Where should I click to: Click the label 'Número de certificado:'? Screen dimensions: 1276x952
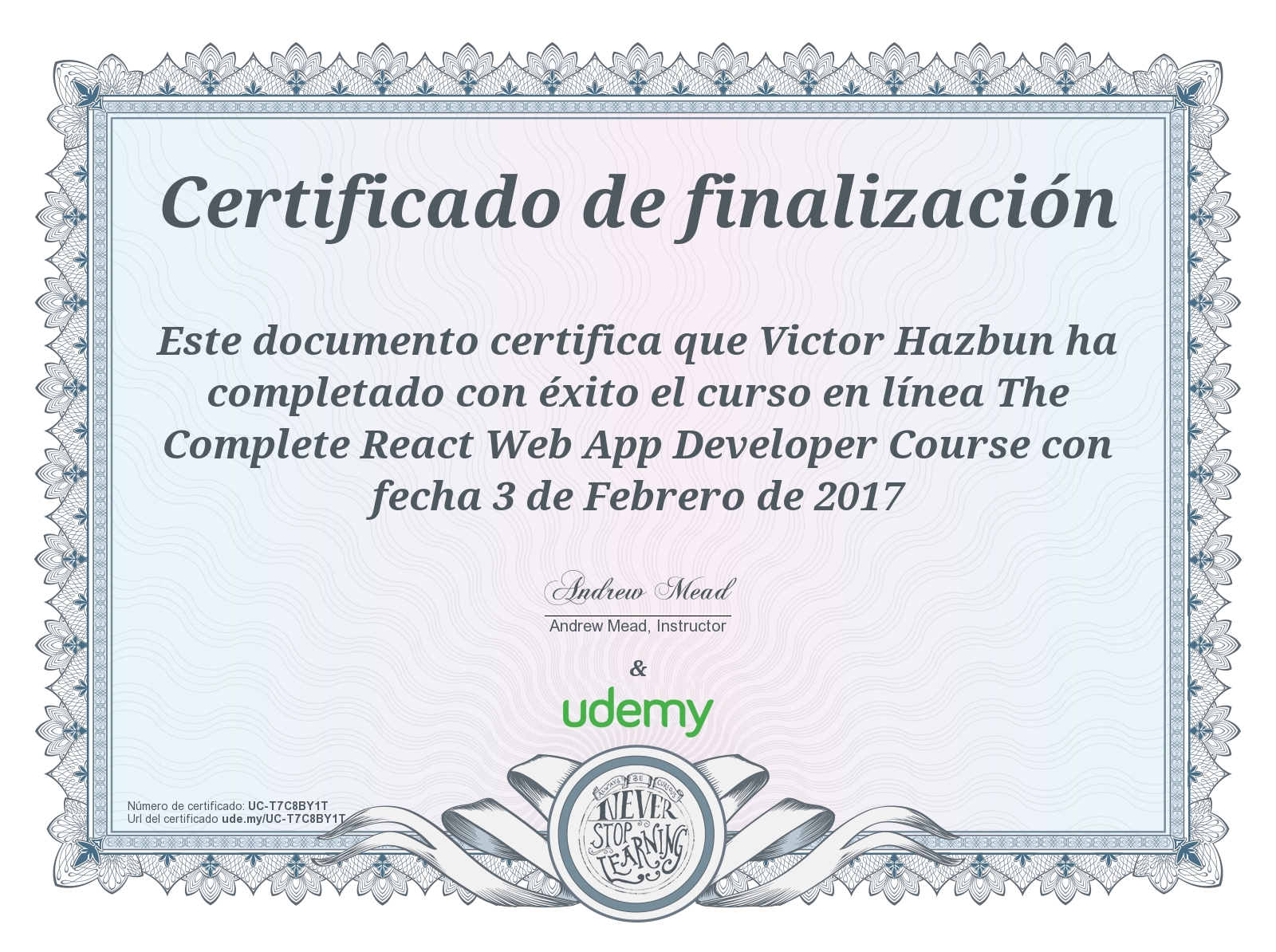coord(187,806)
